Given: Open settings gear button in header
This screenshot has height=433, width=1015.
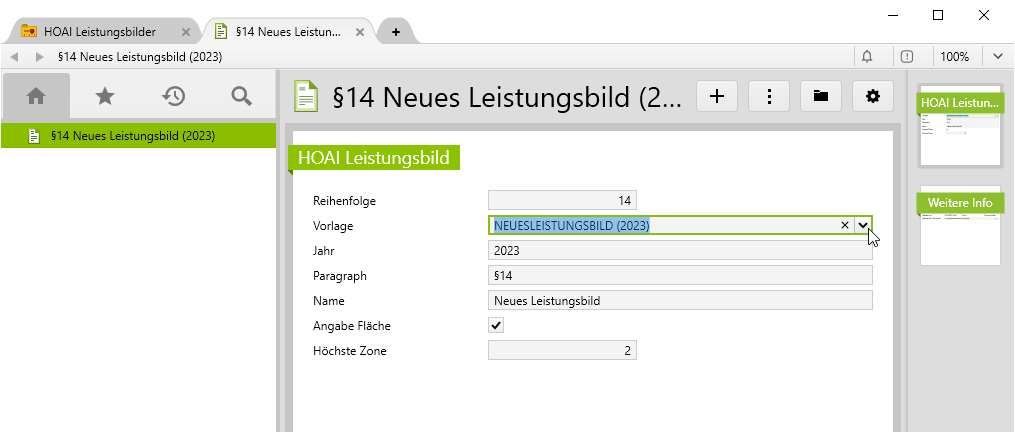Looking at the screenshot, I should pyautogui.click(x=873, y=96).
